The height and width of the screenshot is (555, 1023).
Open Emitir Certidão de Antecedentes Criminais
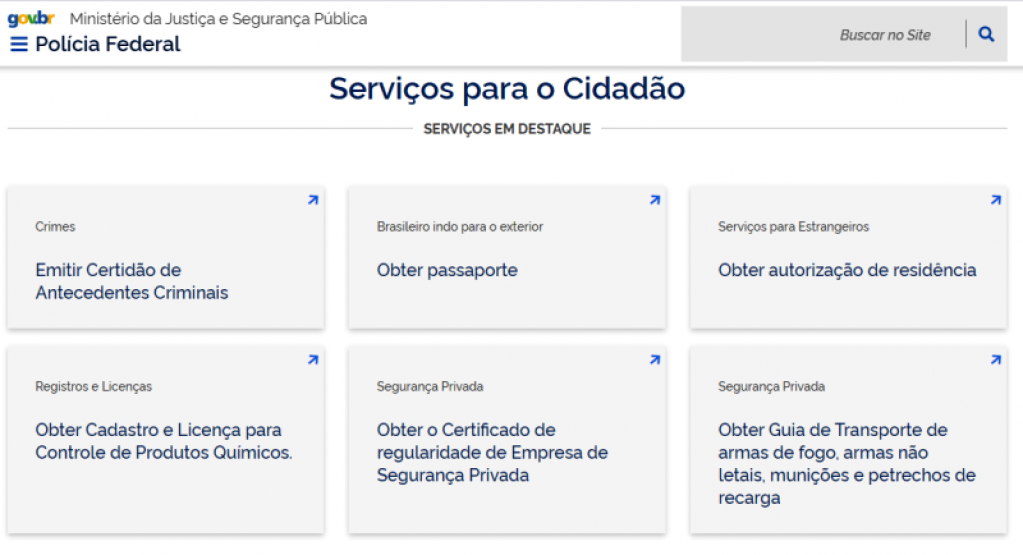(132, 281)
